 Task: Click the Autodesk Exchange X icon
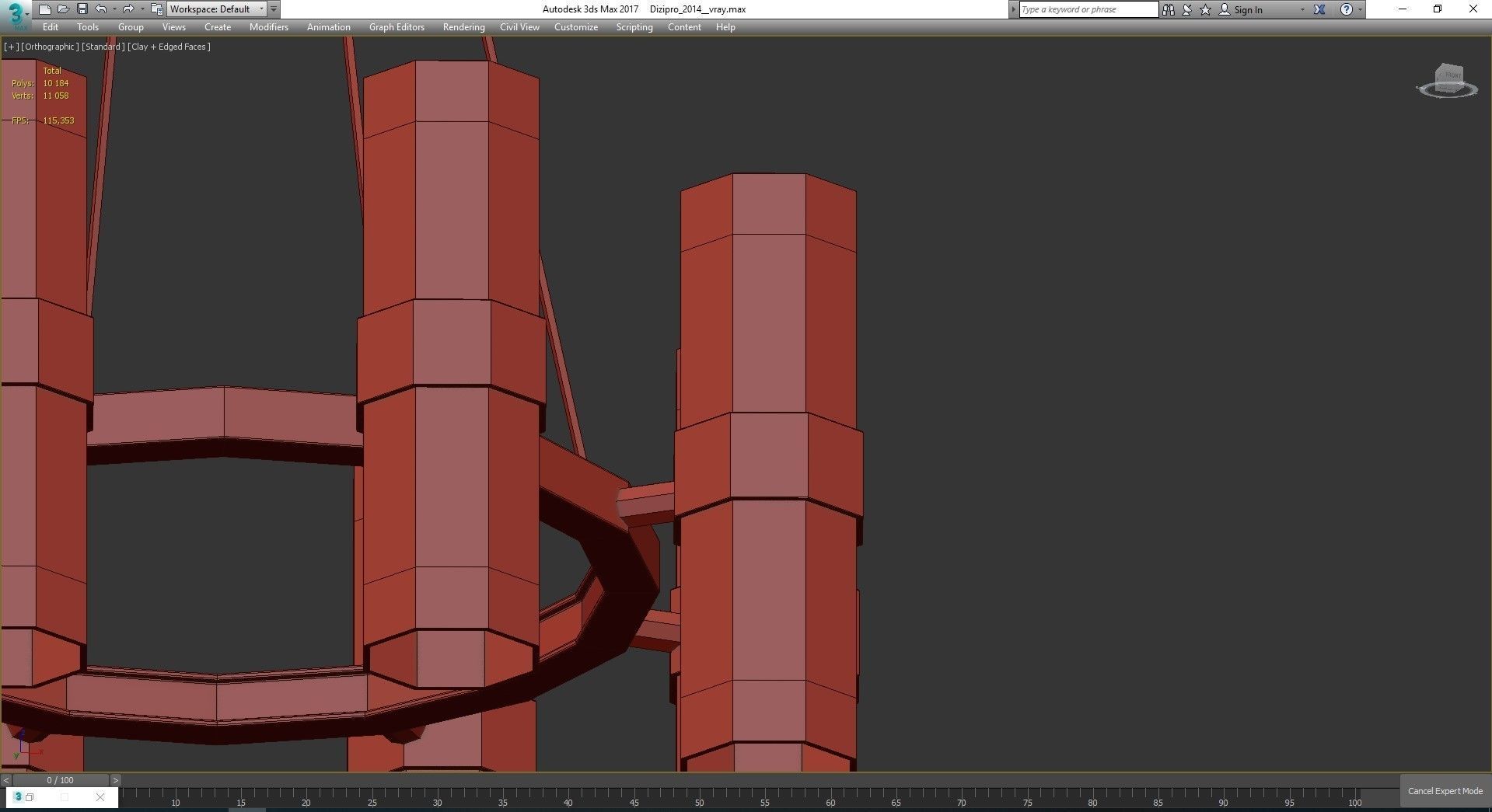click(1319, 9)
